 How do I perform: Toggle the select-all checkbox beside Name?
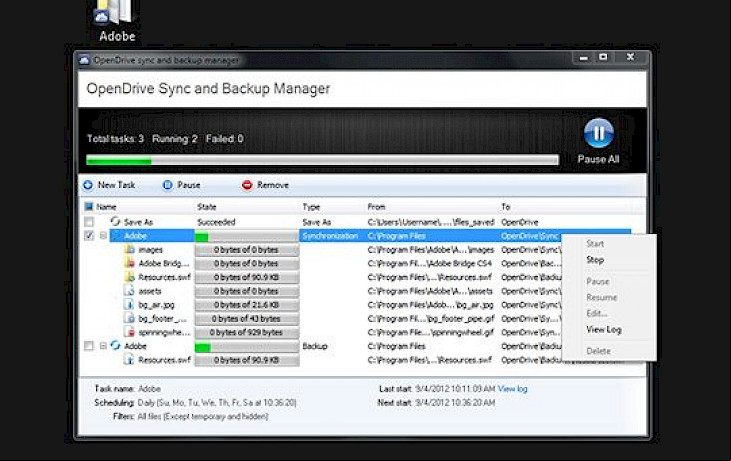coord(89,206)
